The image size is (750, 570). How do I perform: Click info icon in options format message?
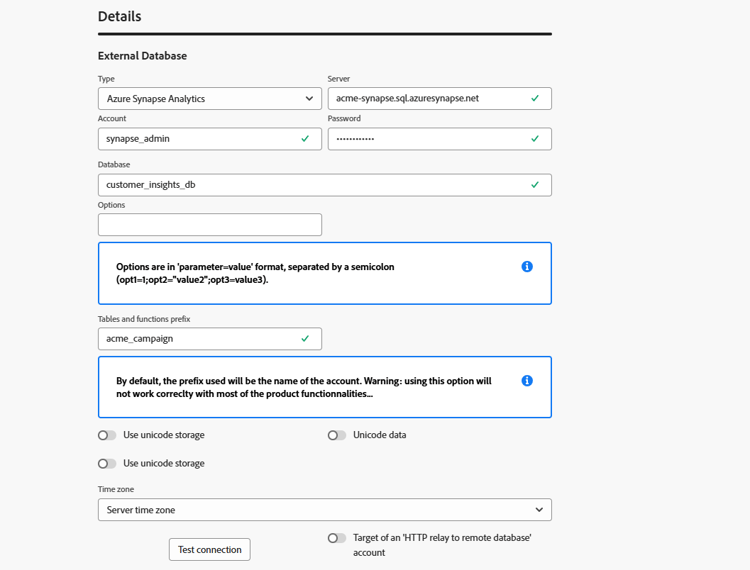pos(527,267)
